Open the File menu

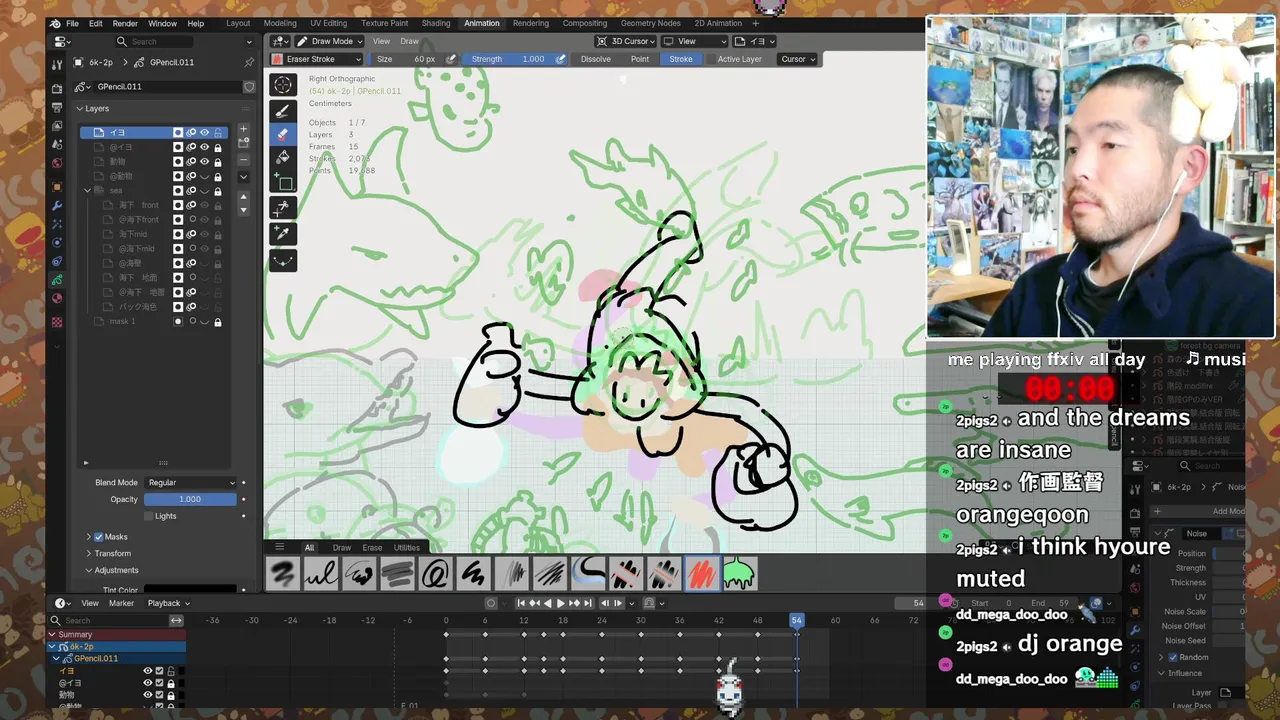click(x=72, y=23)
